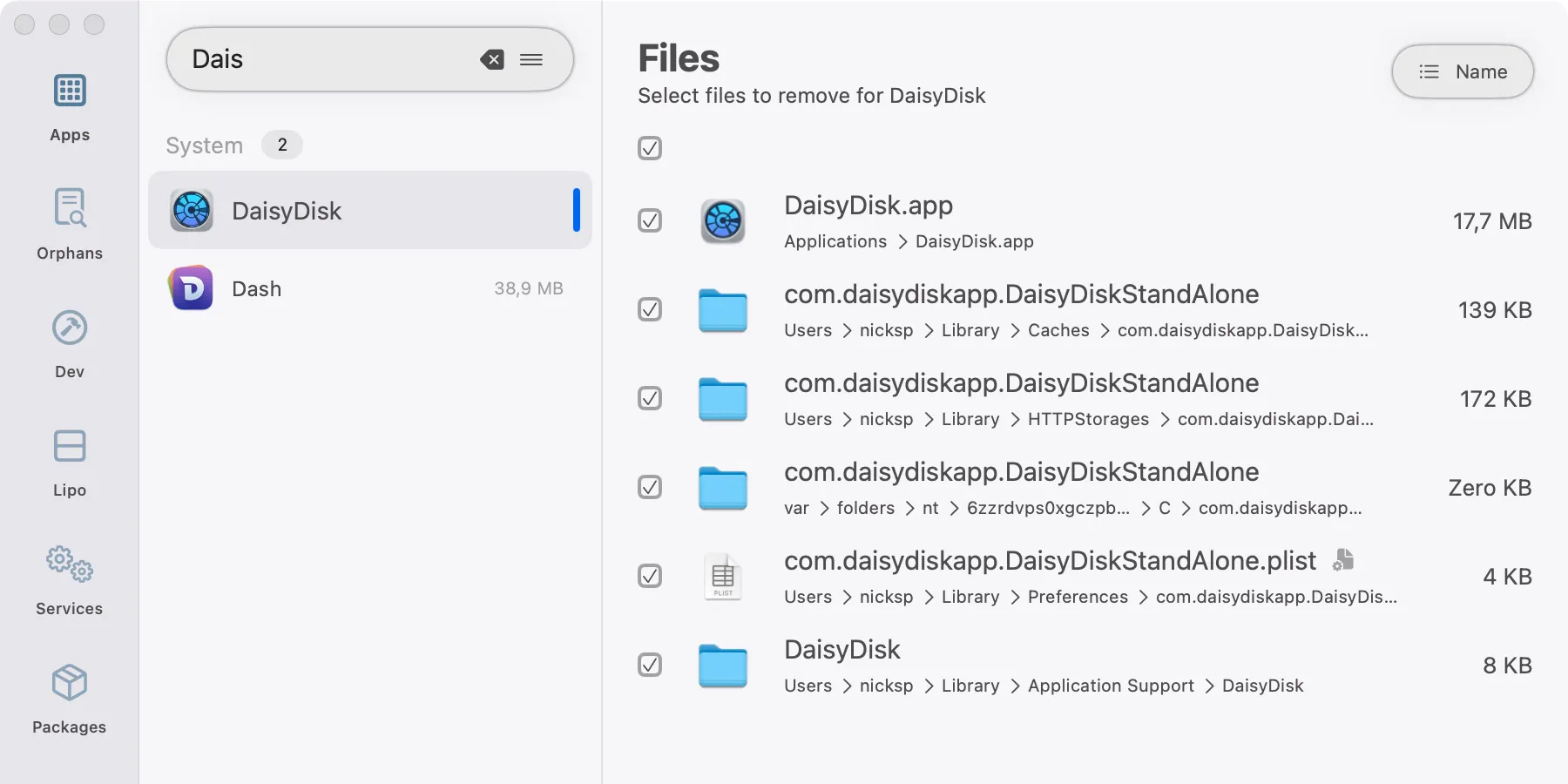Click the HTTPStorages folder icon for DaisyDiskStandAlone
The image size is (1568, 784).
tap(723, 399)
